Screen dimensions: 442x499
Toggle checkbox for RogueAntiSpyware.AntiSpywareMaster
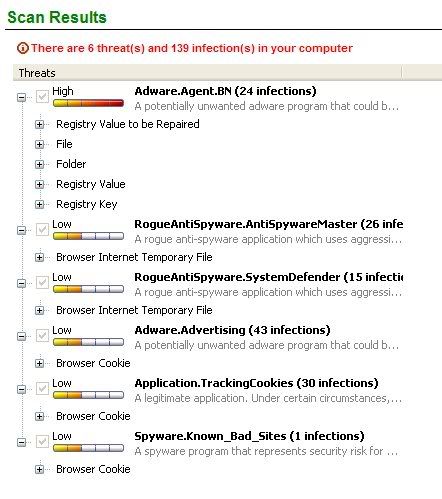42,230
